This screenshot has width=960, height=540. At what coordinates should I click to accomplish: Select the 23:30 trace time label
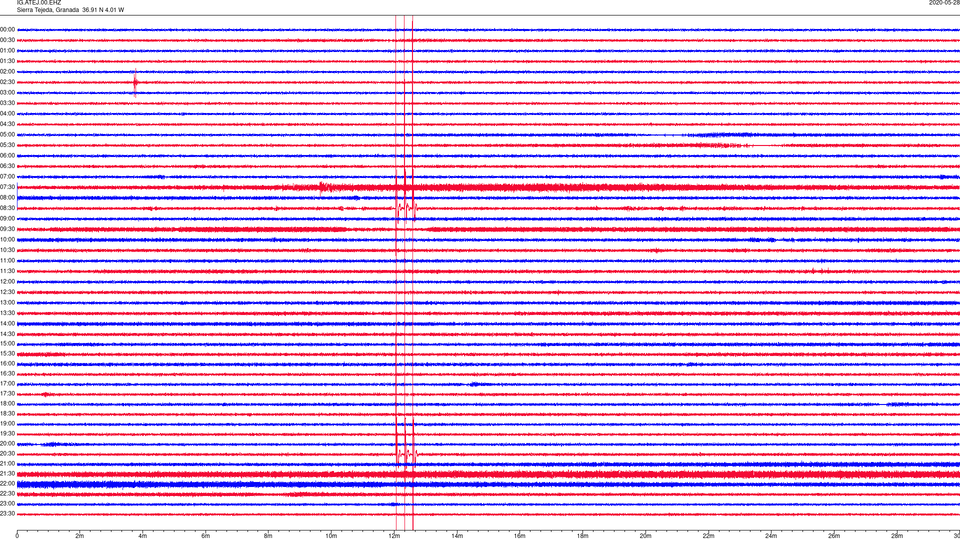click(7, 514)
